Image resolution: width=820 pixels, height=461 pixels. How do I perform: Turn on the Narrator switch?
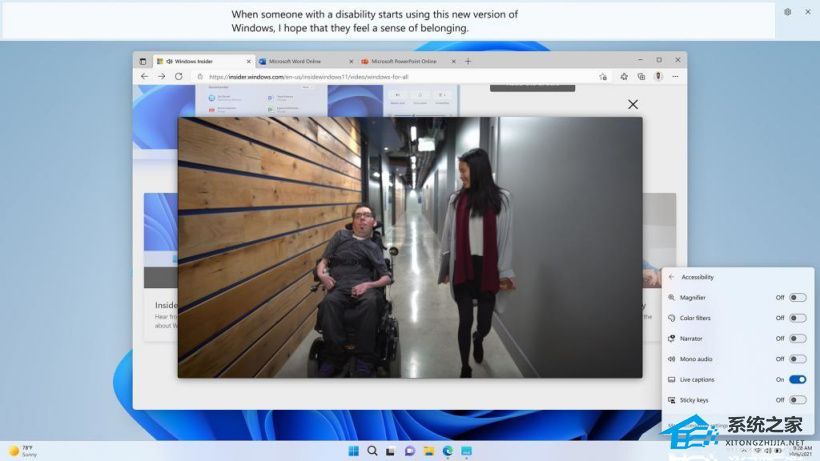(x=797, y=338)
